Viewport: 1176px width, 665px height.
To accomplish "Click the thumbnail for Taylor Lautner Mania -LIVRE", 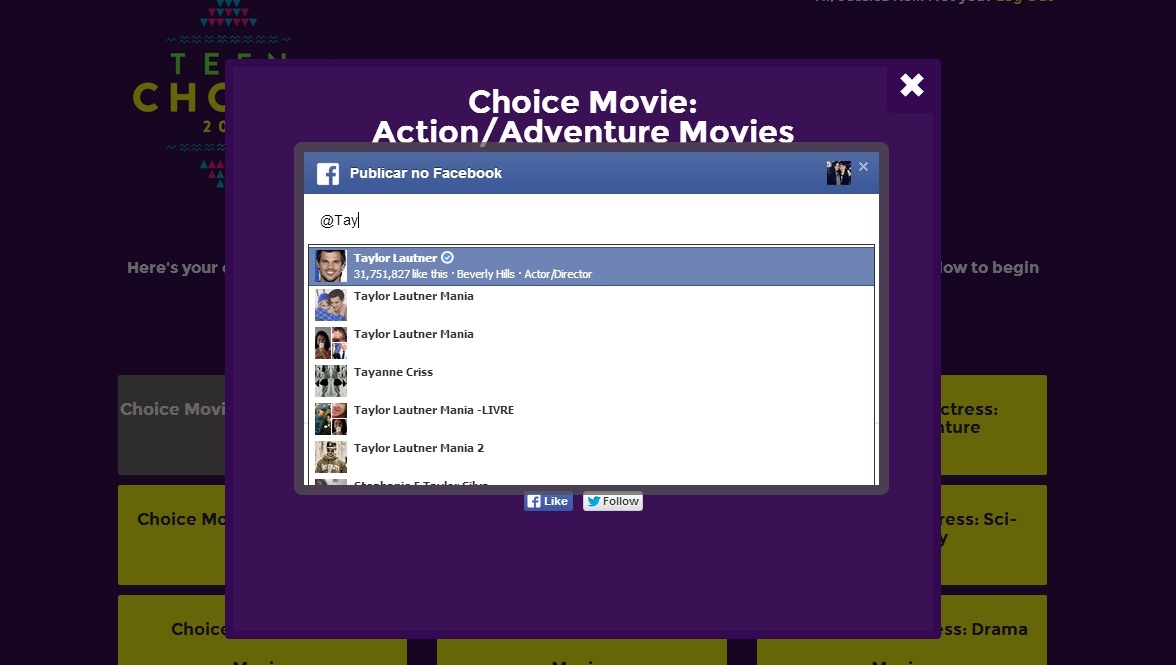I will [331, 418].
